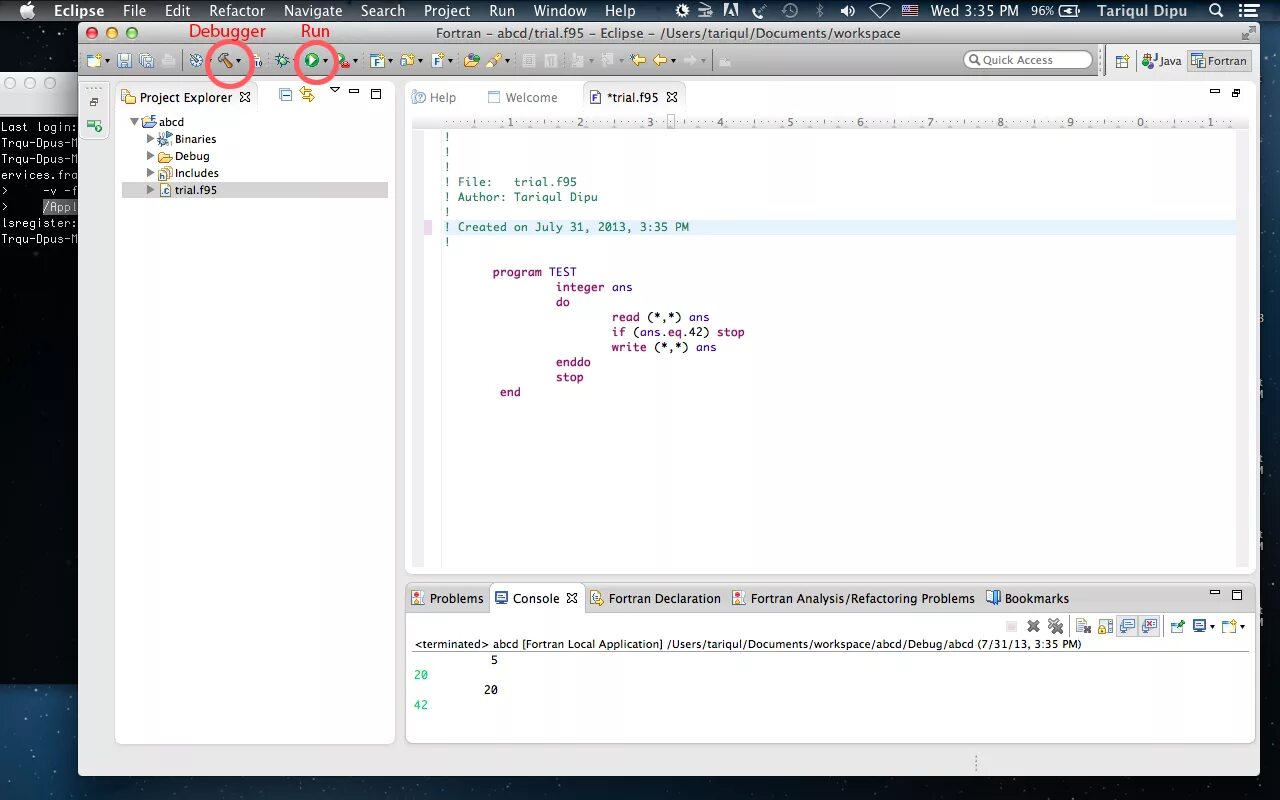
Task: Maximize the Console panel
Action: (1237, 594)
